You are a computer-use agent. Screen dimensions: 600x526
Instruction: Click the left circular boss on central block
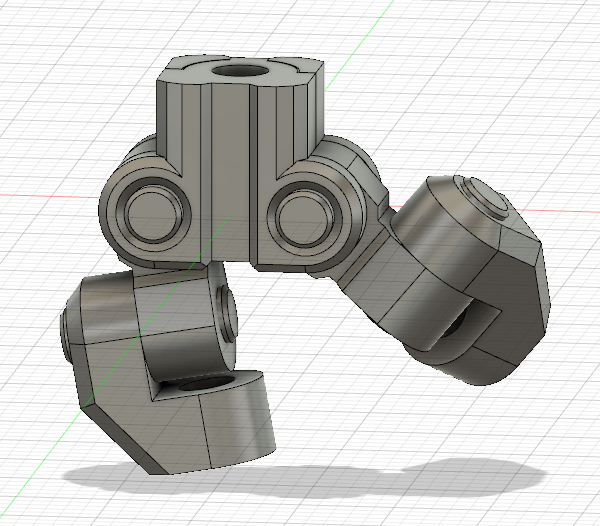[153, 214]
